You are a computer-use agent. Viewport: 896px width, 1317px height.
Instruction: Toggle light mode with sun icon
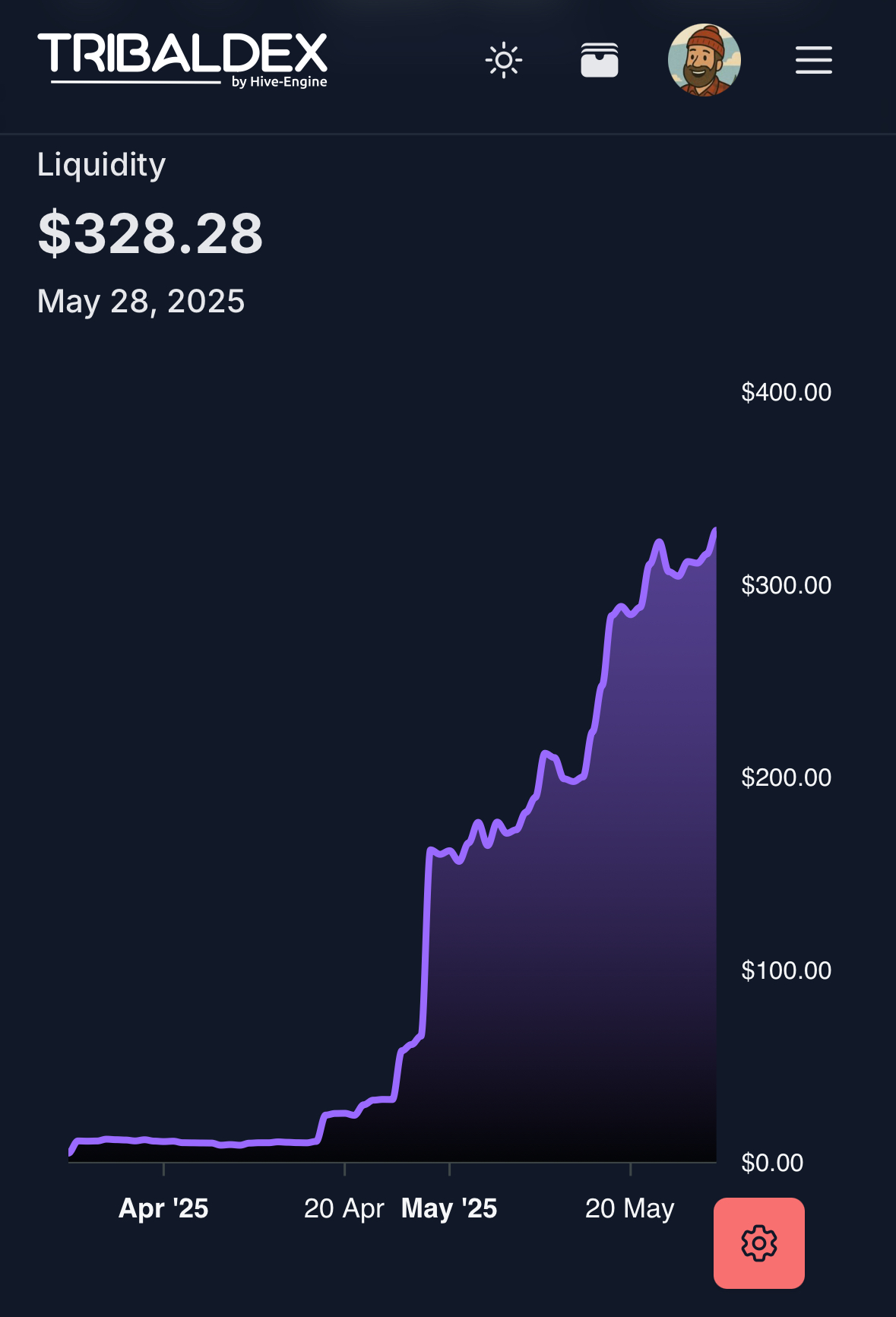(504, 60)
